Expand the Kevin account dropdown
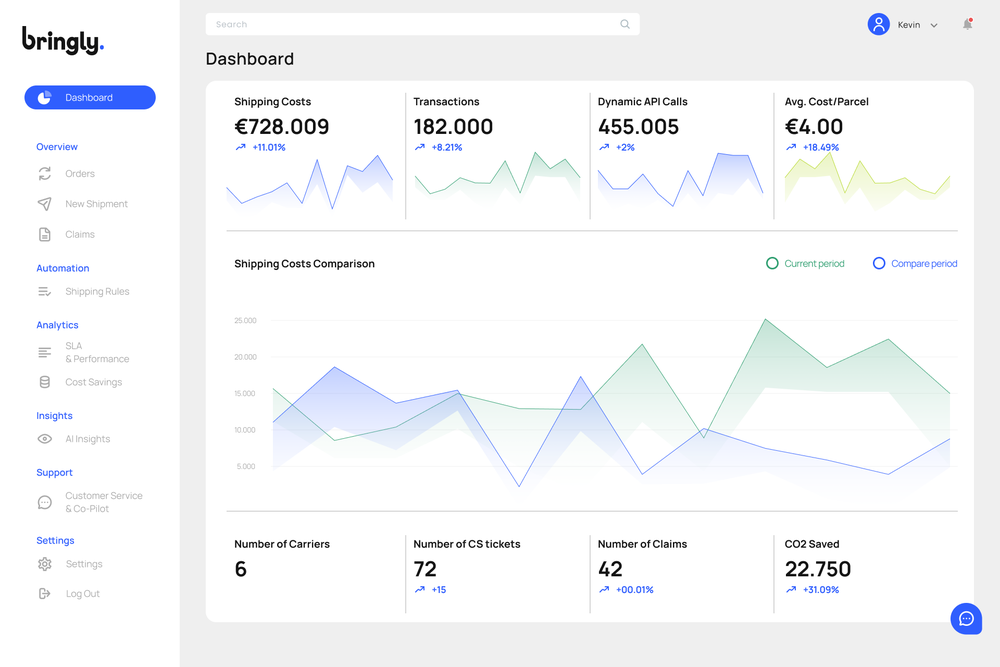The image size is (1000, 667). click(933, 24)
